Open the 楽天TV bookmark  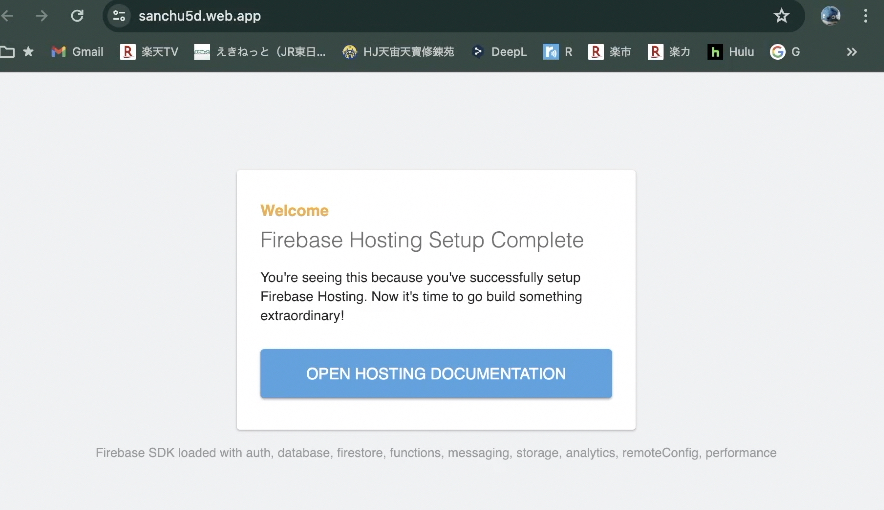pyautogui.click(x=149, y=52)
